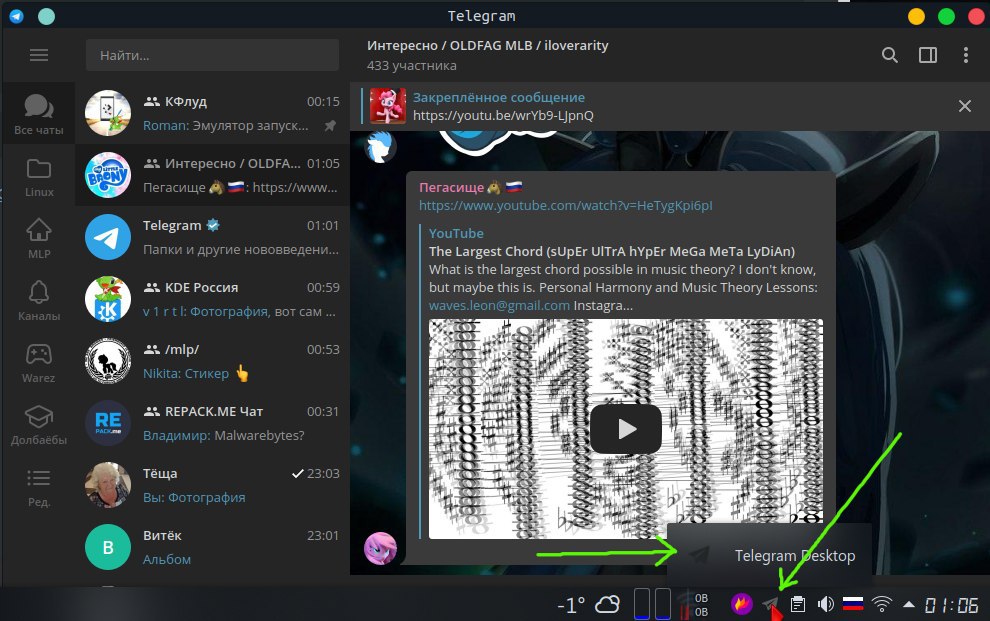990x621 pixels.
Task: Open the REPACK.ME Чат conversation
Action: point(213,423)
